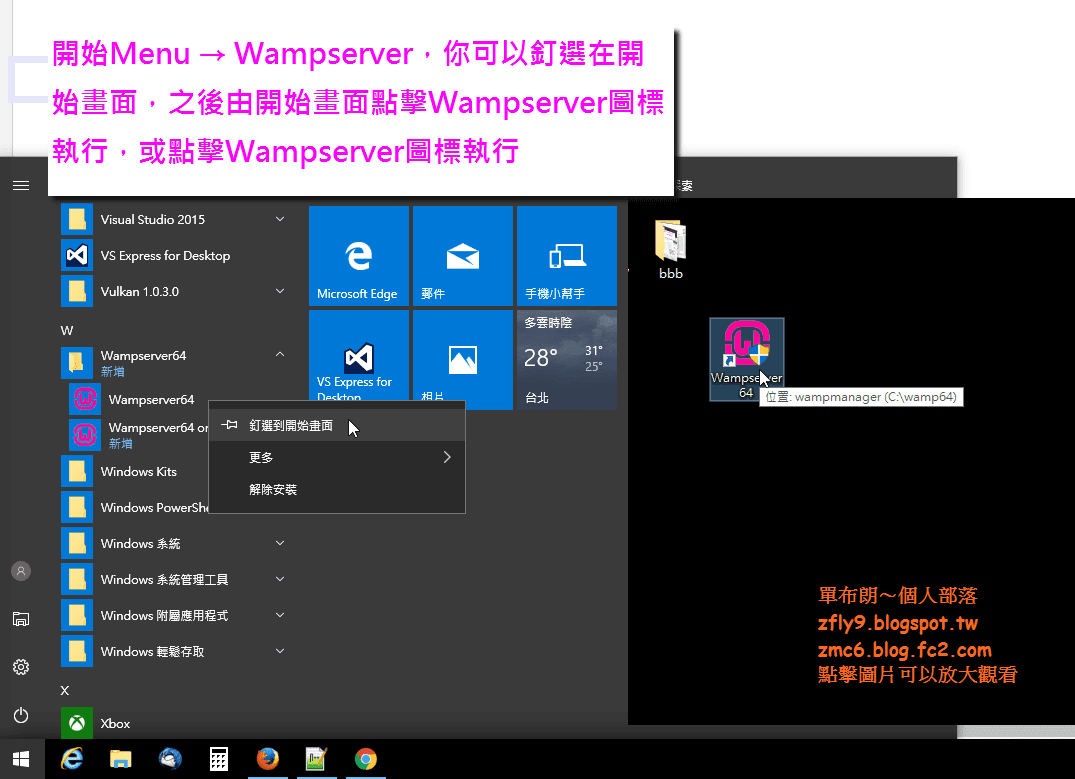Click the W letter header in app list
This screenshot has width=1075, height=779.
(67, 331)
